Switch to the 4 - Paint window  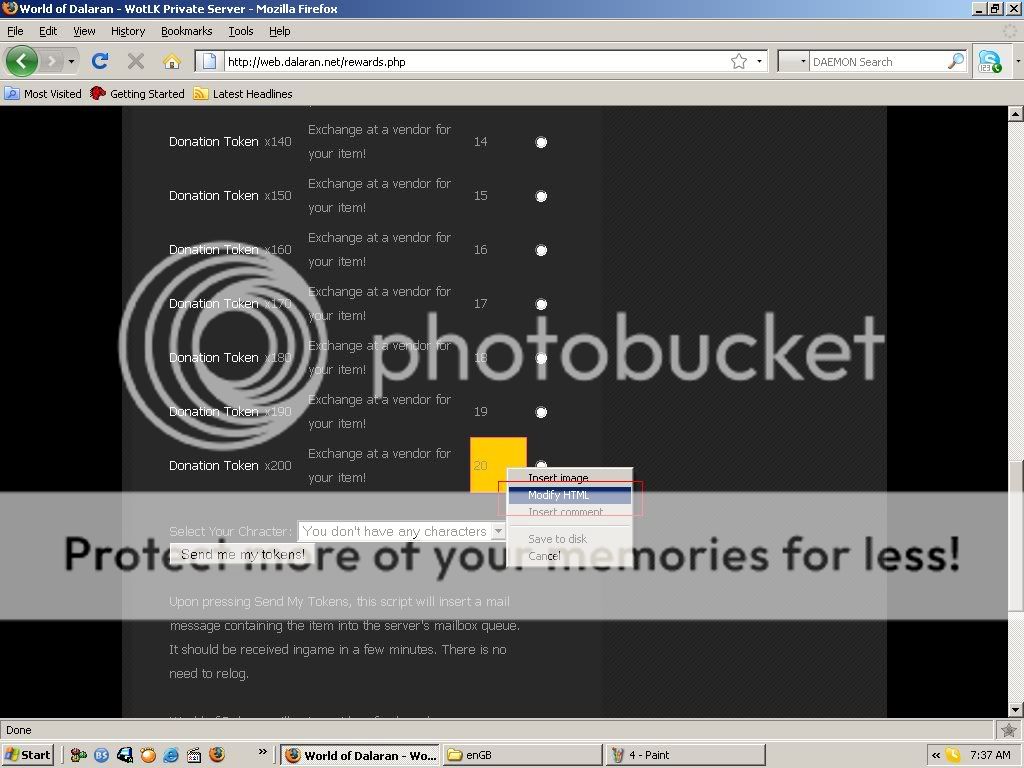(x=685, y=755)
